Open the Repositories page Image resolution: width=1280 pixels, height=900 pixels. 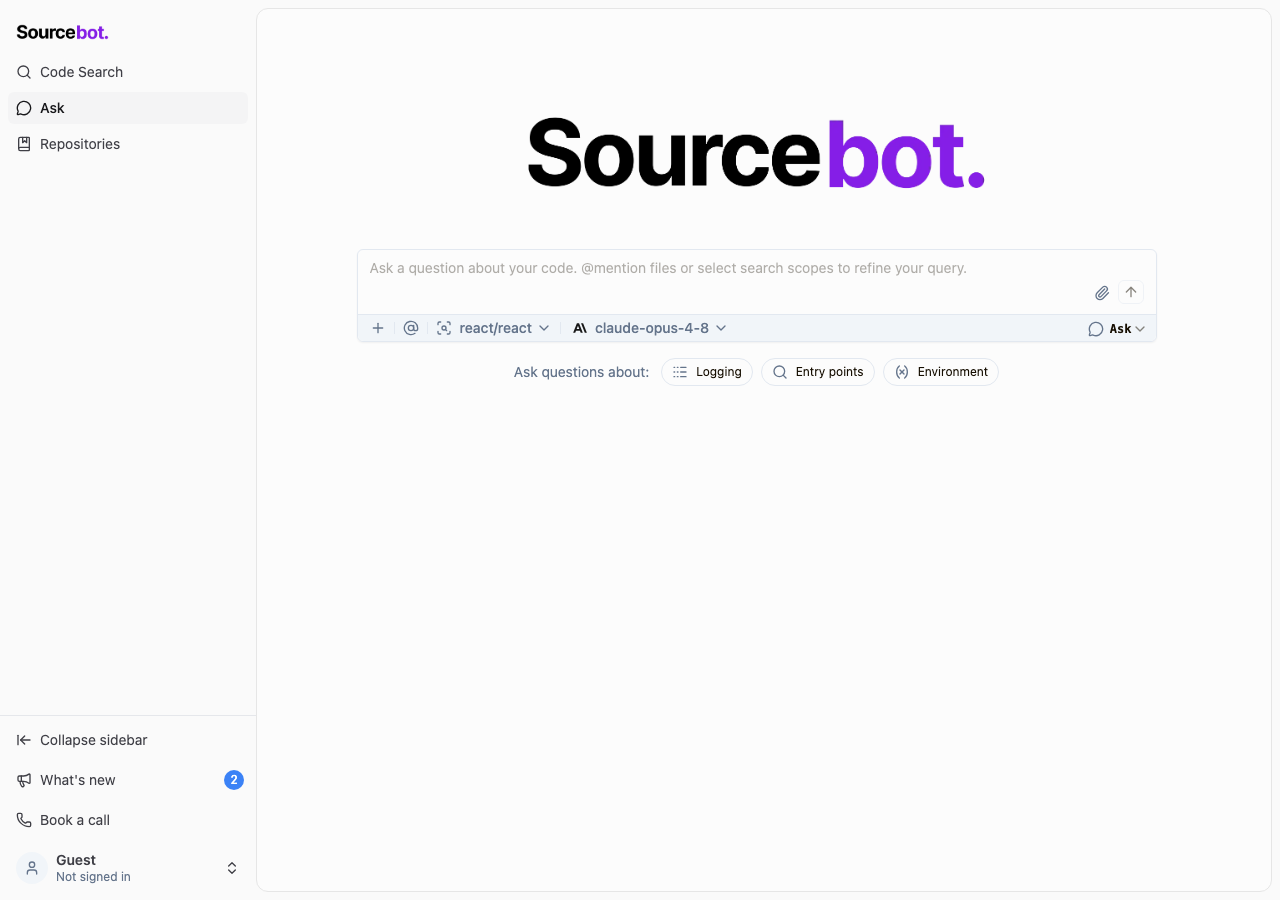click(x=128, y=144)
